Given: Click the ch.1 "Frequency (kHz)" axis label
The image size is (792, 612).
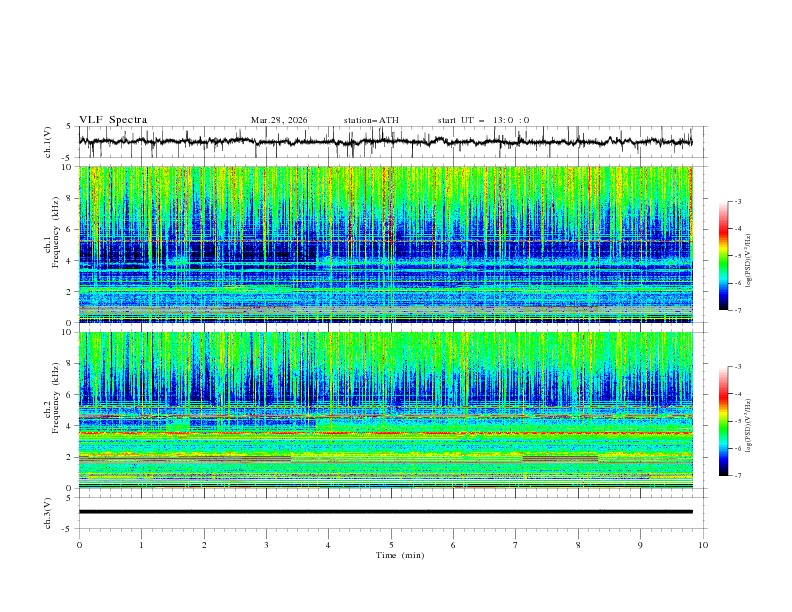Looking at the screenshot, I should coord(56,232).
